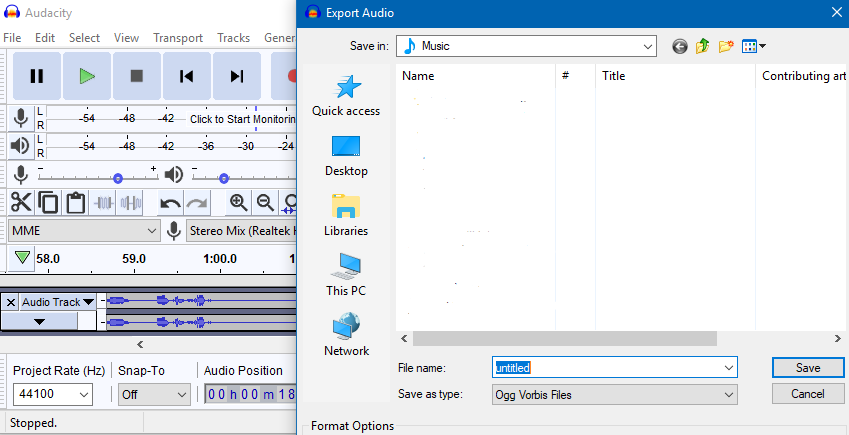
Task: Click Skip to End button
Action: (237, 76)
